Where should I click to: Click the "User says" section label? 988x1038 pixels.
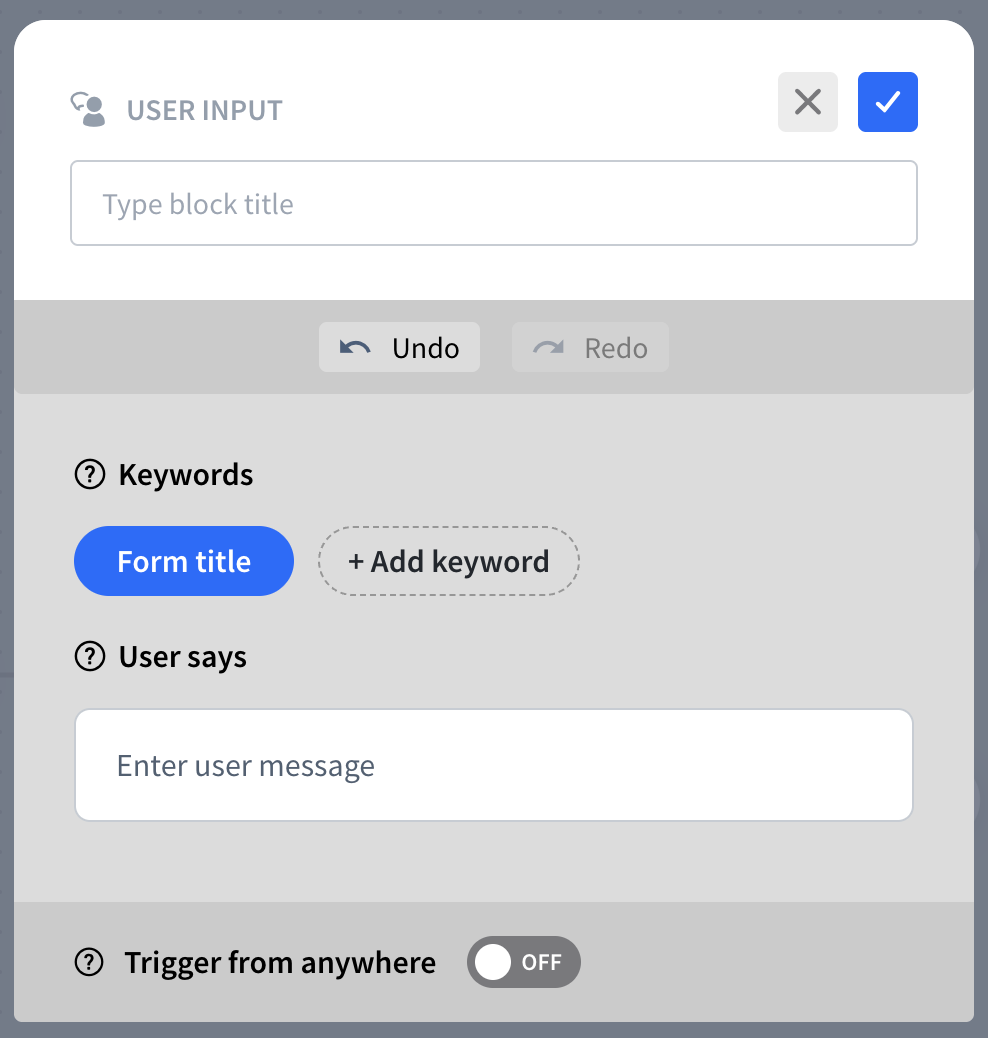pos(183,657)
